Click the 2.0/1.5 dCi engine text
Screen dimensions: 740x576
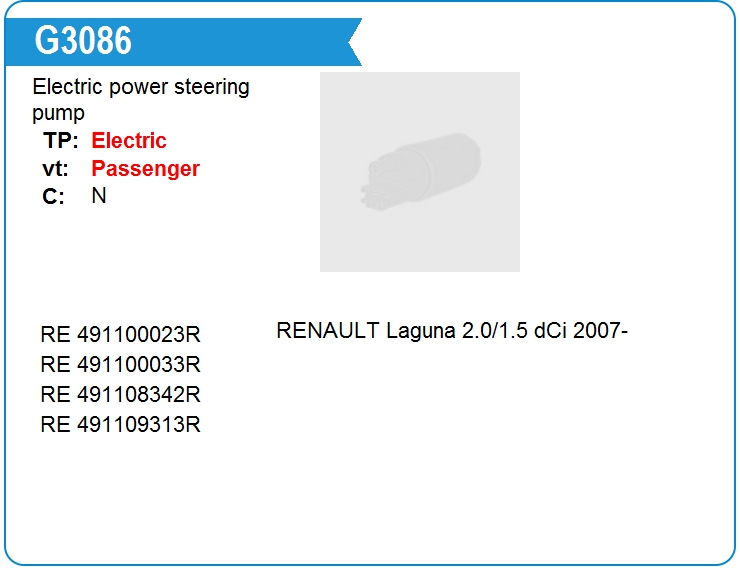513,331
